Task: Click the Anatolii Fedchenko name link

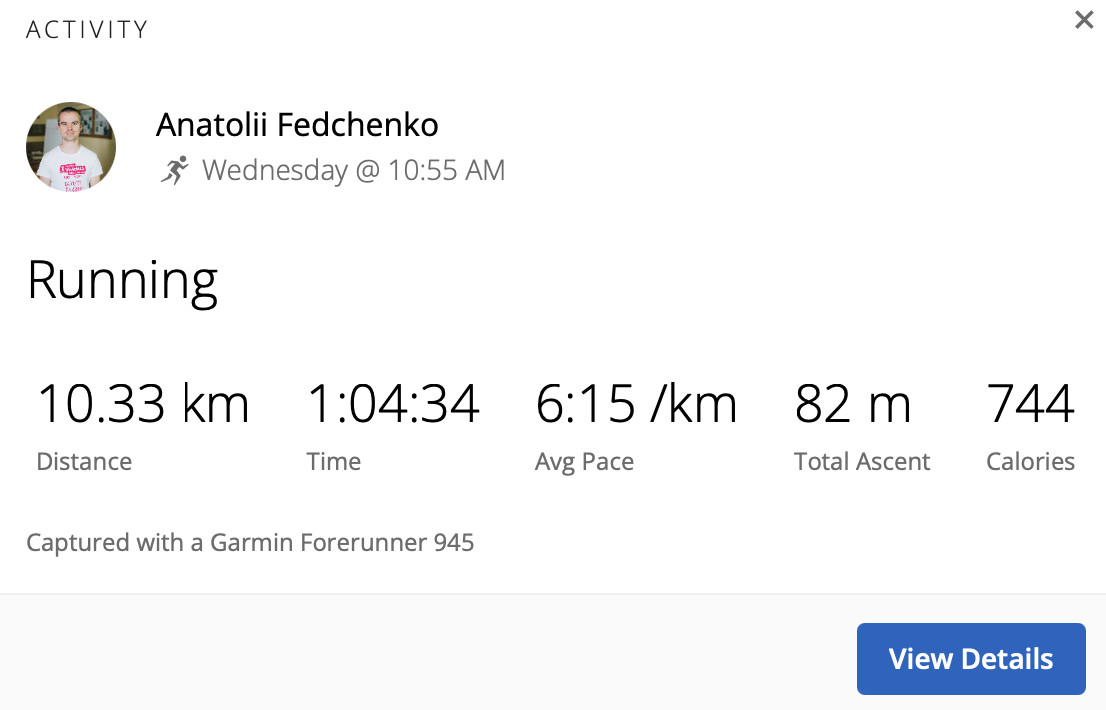Action: pos(297,125)
